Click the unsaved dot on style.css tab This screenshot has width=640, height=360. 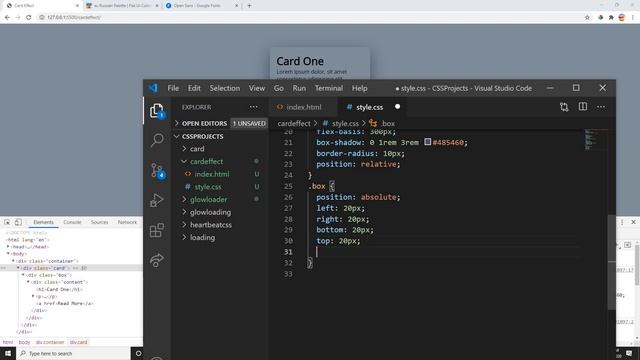398,107
